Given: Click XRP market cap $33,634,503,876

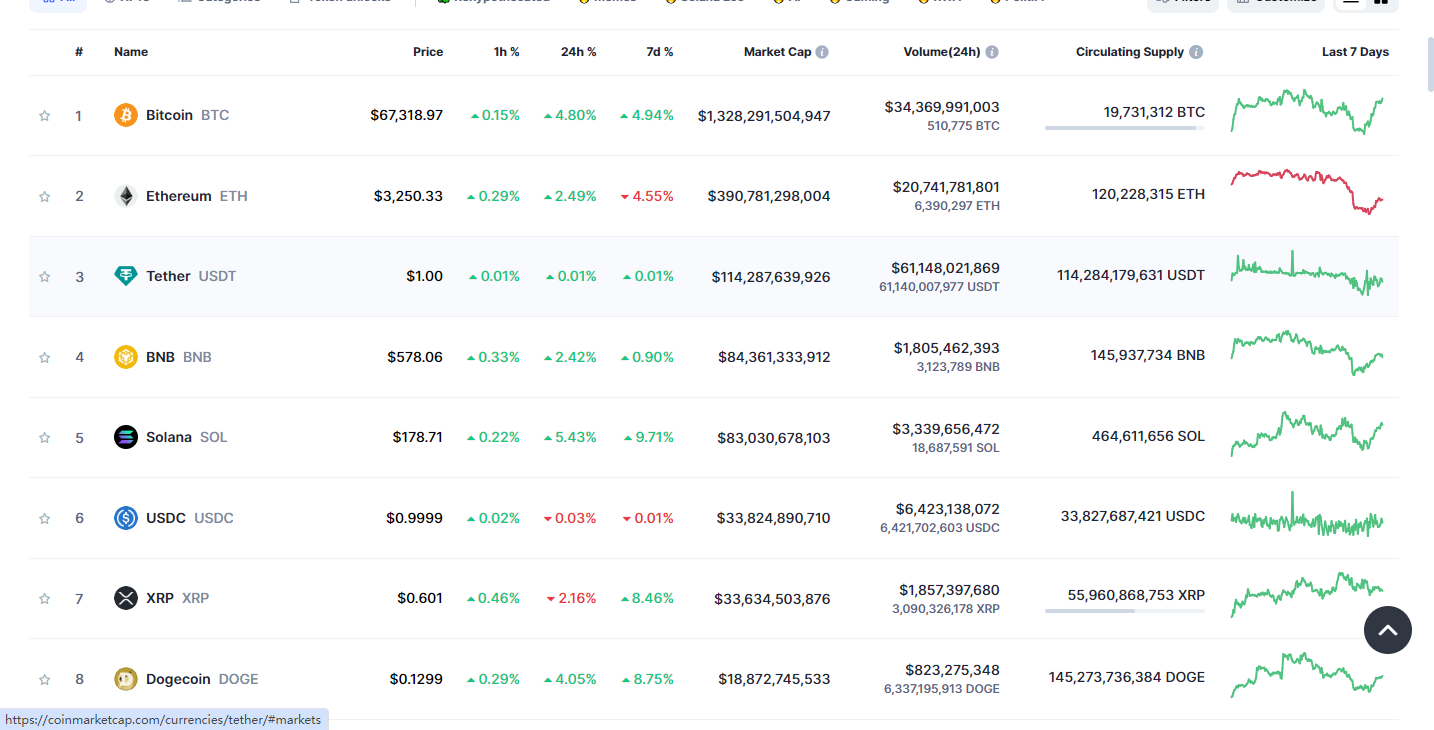Looking at the screenshot, I should [772, 599].
